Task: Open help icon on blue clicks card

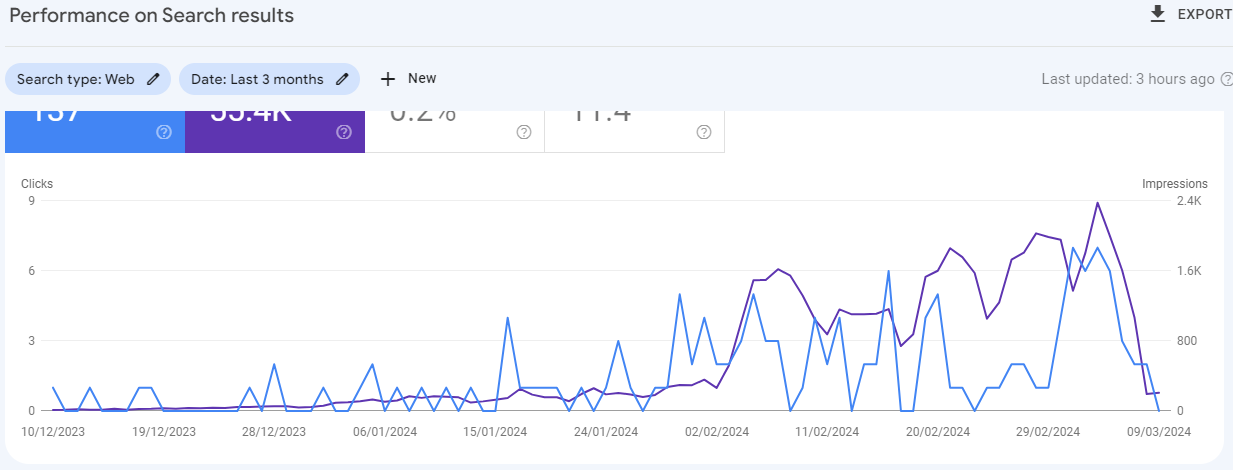Action: [x=164, y=132]
